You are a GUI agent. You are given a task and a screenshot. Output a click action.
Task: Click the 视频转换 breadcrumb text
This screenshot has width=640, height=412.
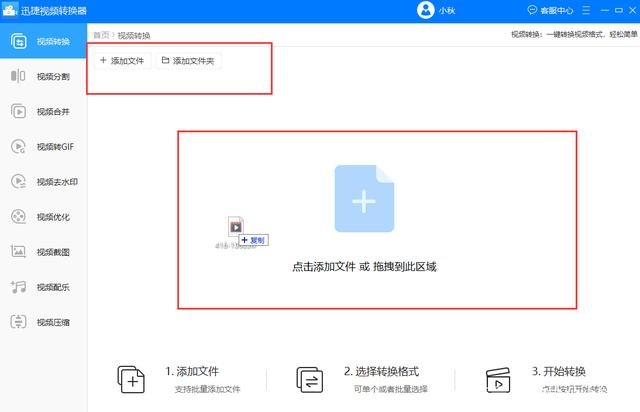pyautogui.click(x=134, y=36)
